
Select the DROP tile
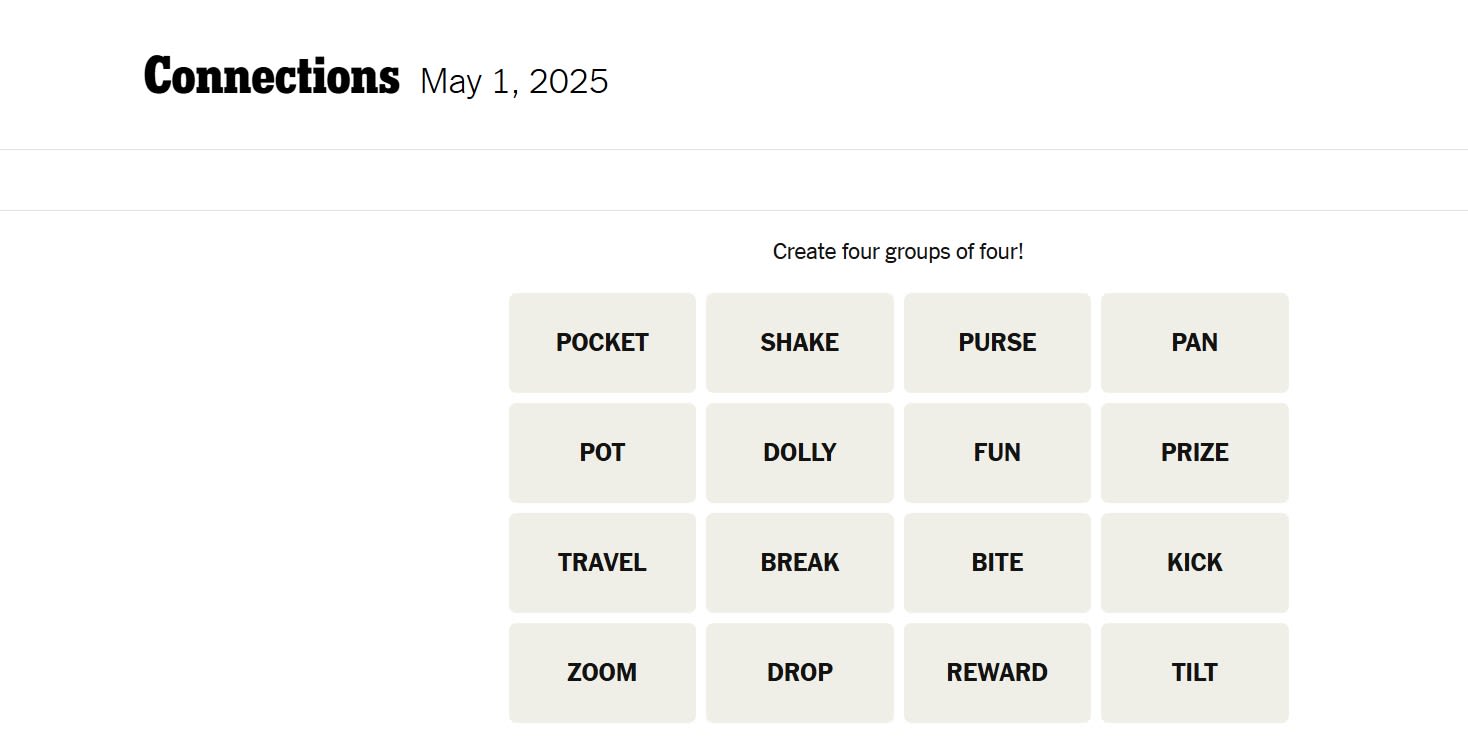pos(799,672)
